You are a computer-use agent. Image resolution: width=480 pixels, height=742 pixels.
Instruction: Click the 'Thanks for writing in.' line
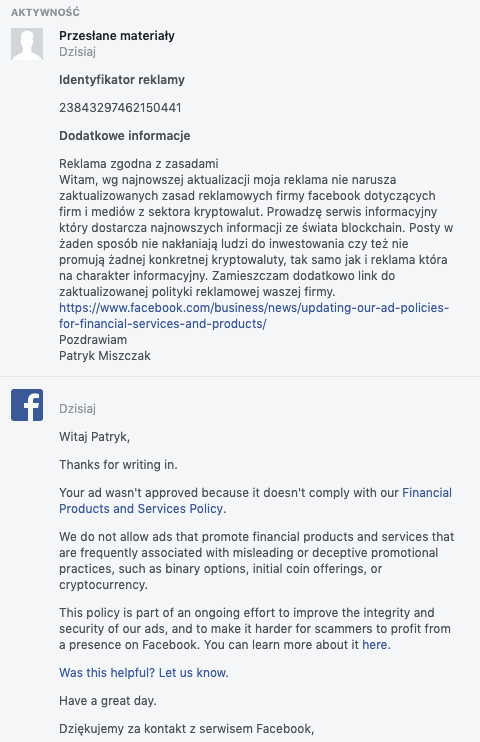pos(118,465)
